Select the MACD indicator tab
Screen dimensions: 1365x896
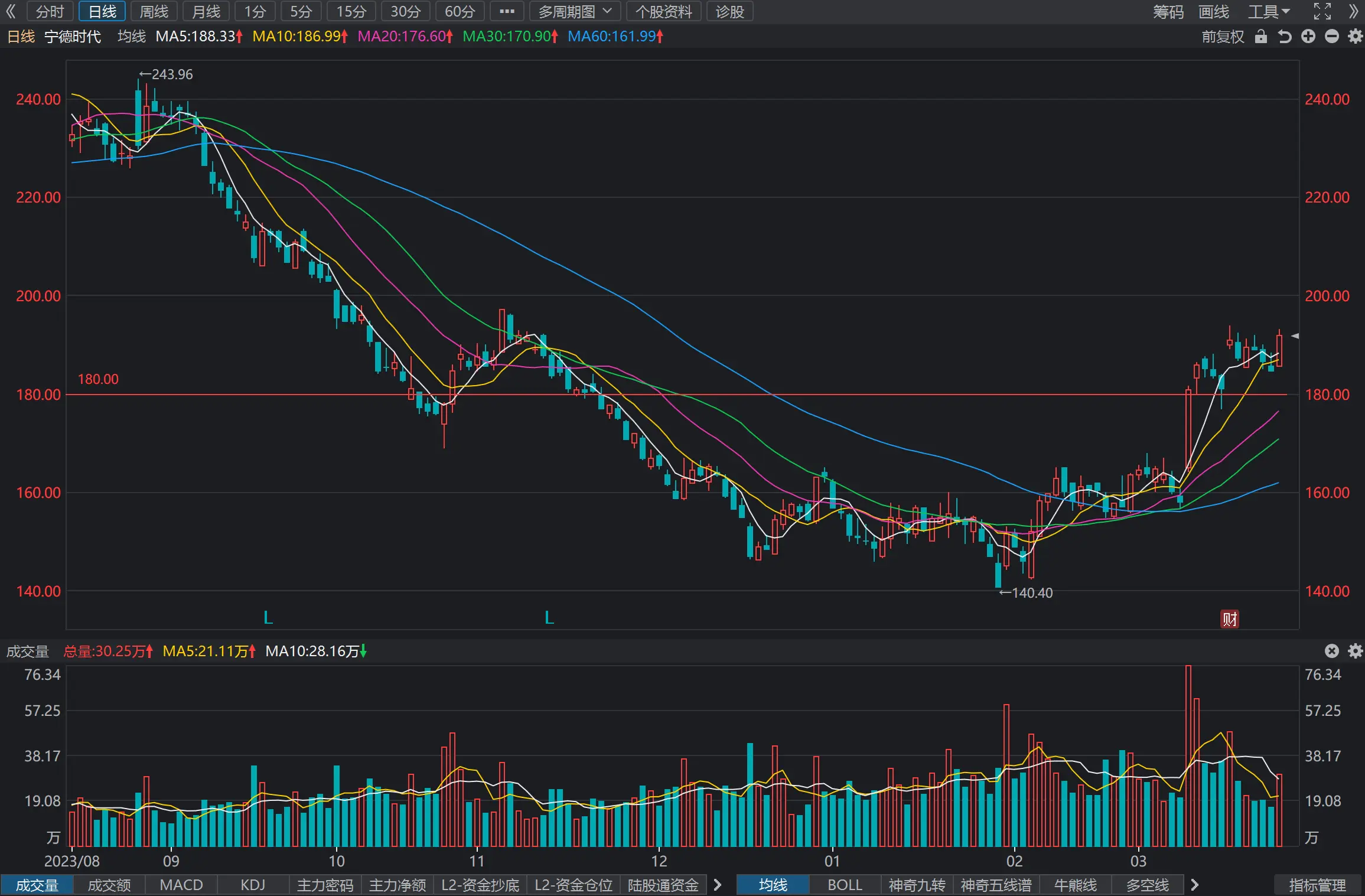click(x=181, y=885)
